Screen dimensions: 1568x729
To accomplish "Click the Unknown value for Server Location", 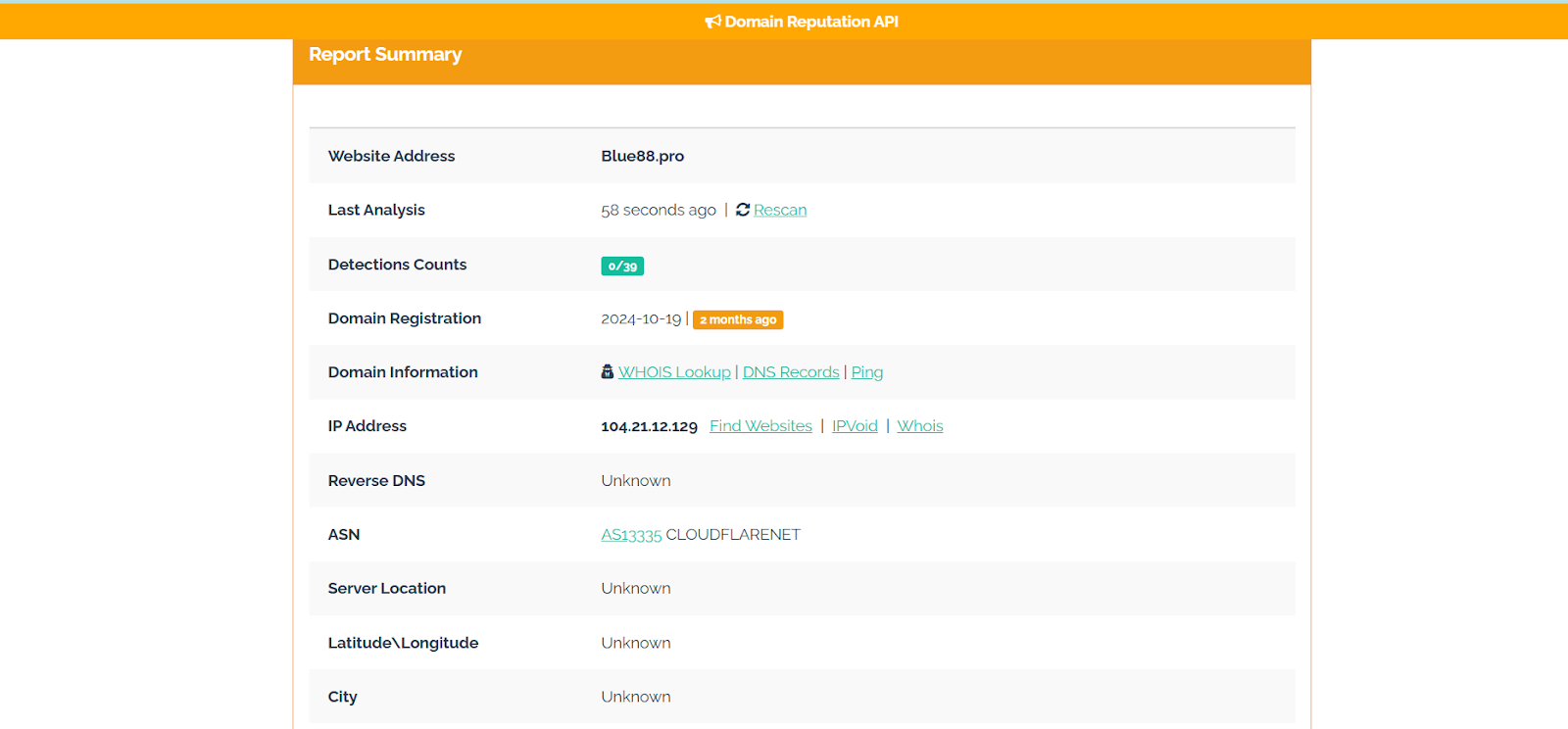I will pos(636,589).
